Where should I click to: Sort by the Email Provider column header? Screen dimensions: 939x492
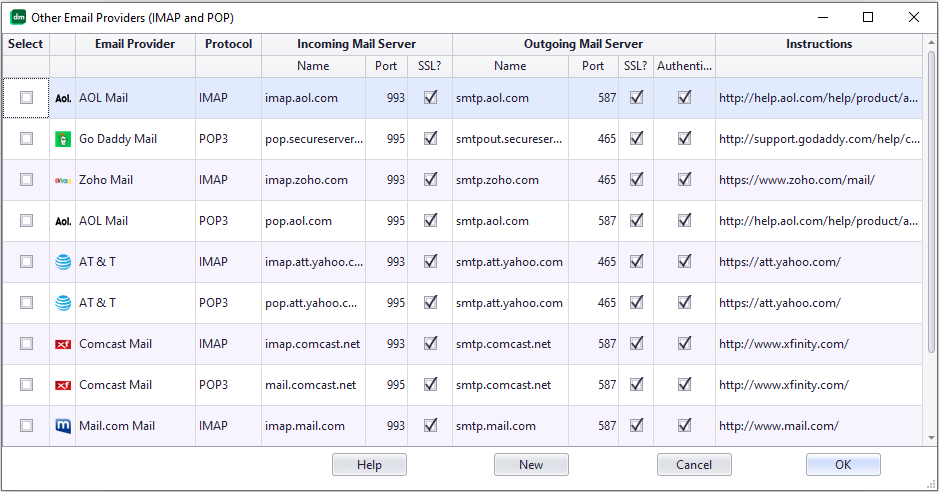(x=135, y=44)
